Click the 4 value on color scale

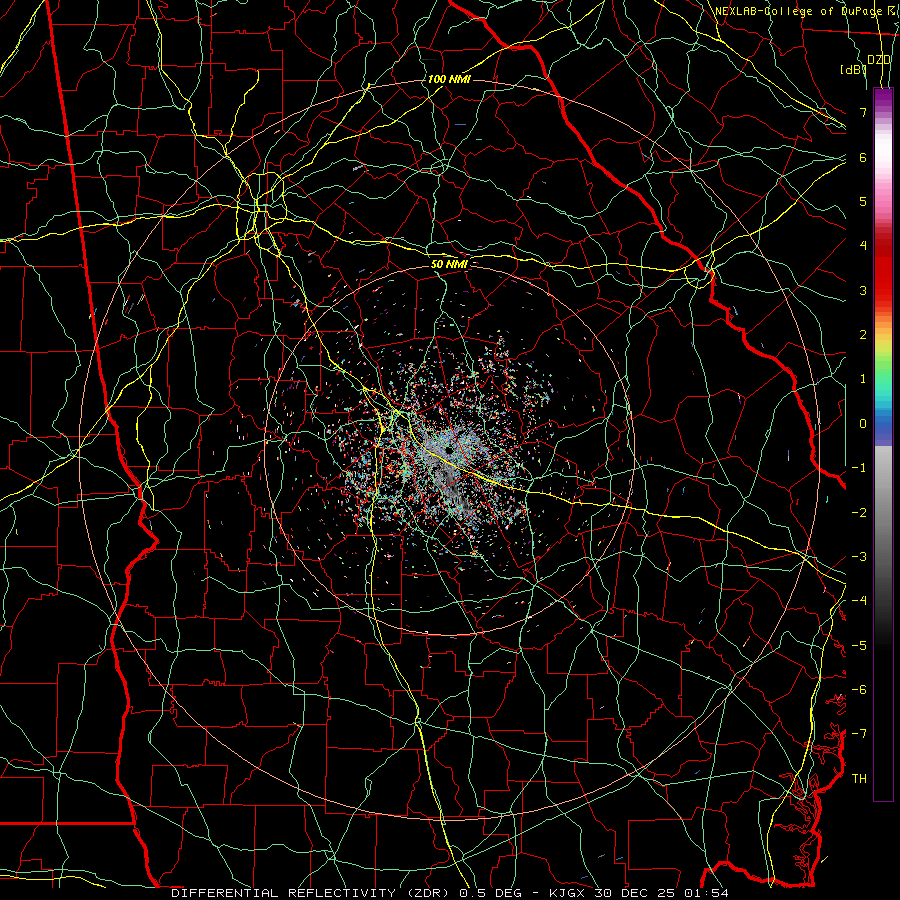(863, 246)
